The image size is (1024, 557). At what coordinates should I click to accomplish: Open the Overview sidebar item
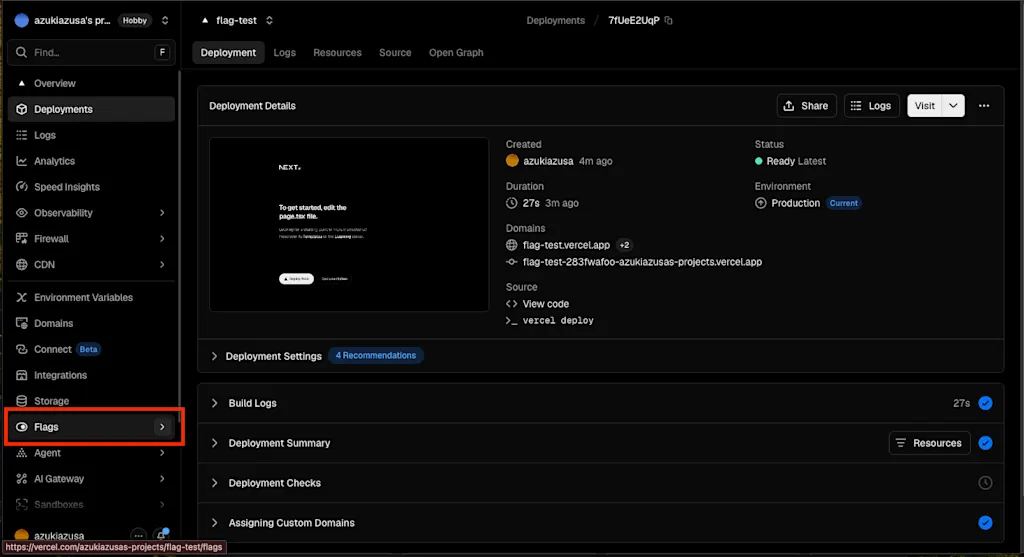point(91,84)
